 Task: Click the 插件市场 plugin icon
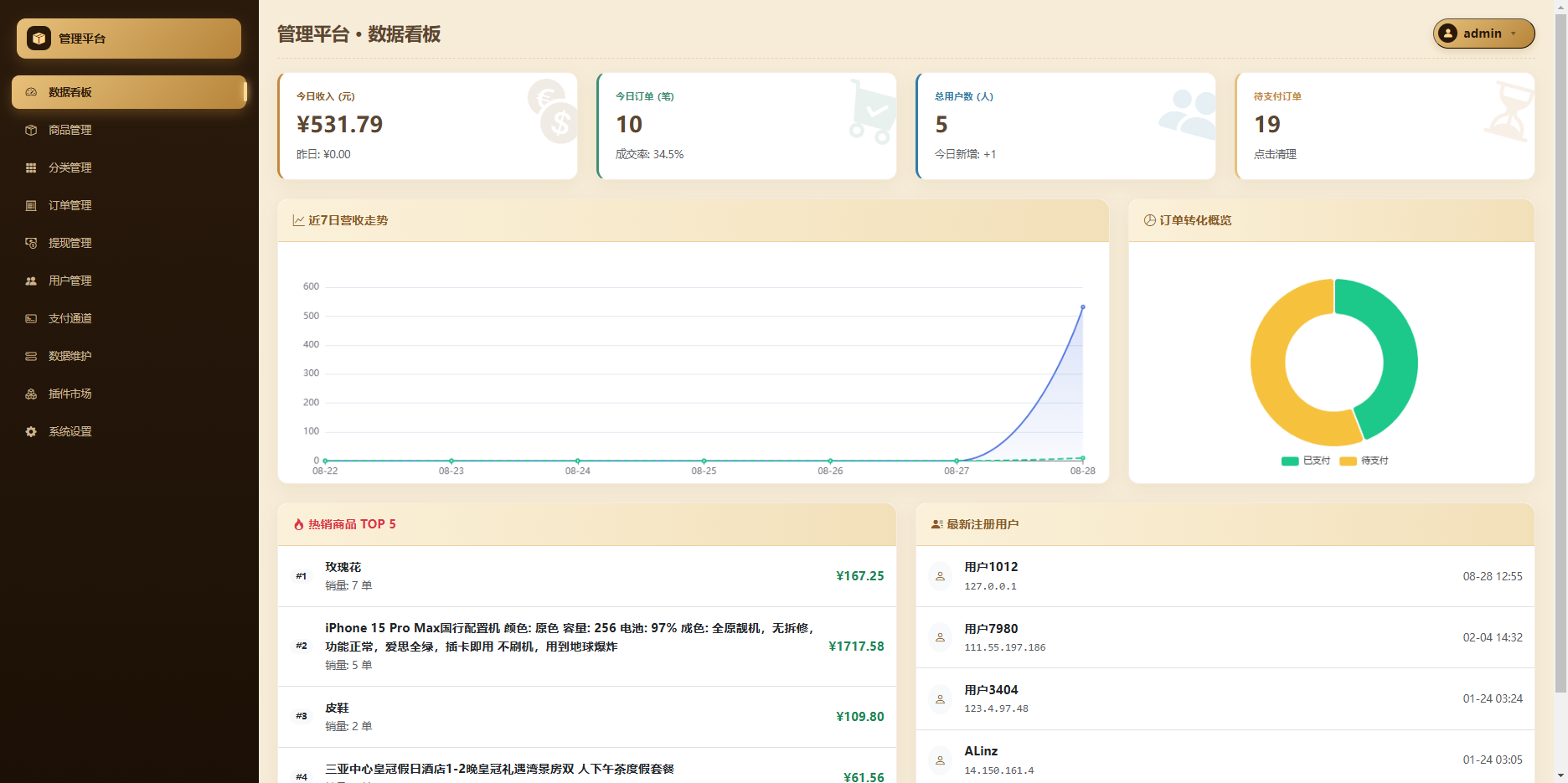[x=31, y=394]
